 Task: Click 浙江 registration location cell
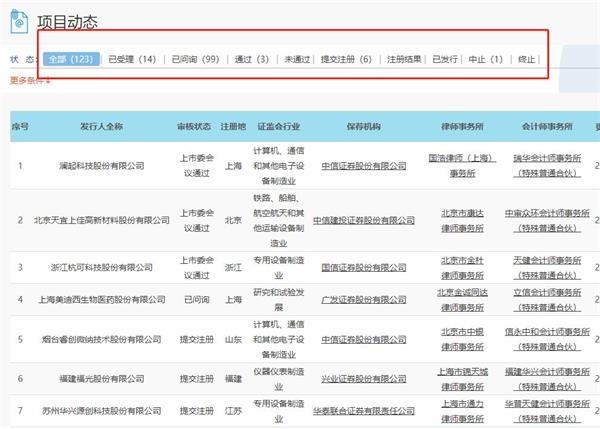point(233,267)
